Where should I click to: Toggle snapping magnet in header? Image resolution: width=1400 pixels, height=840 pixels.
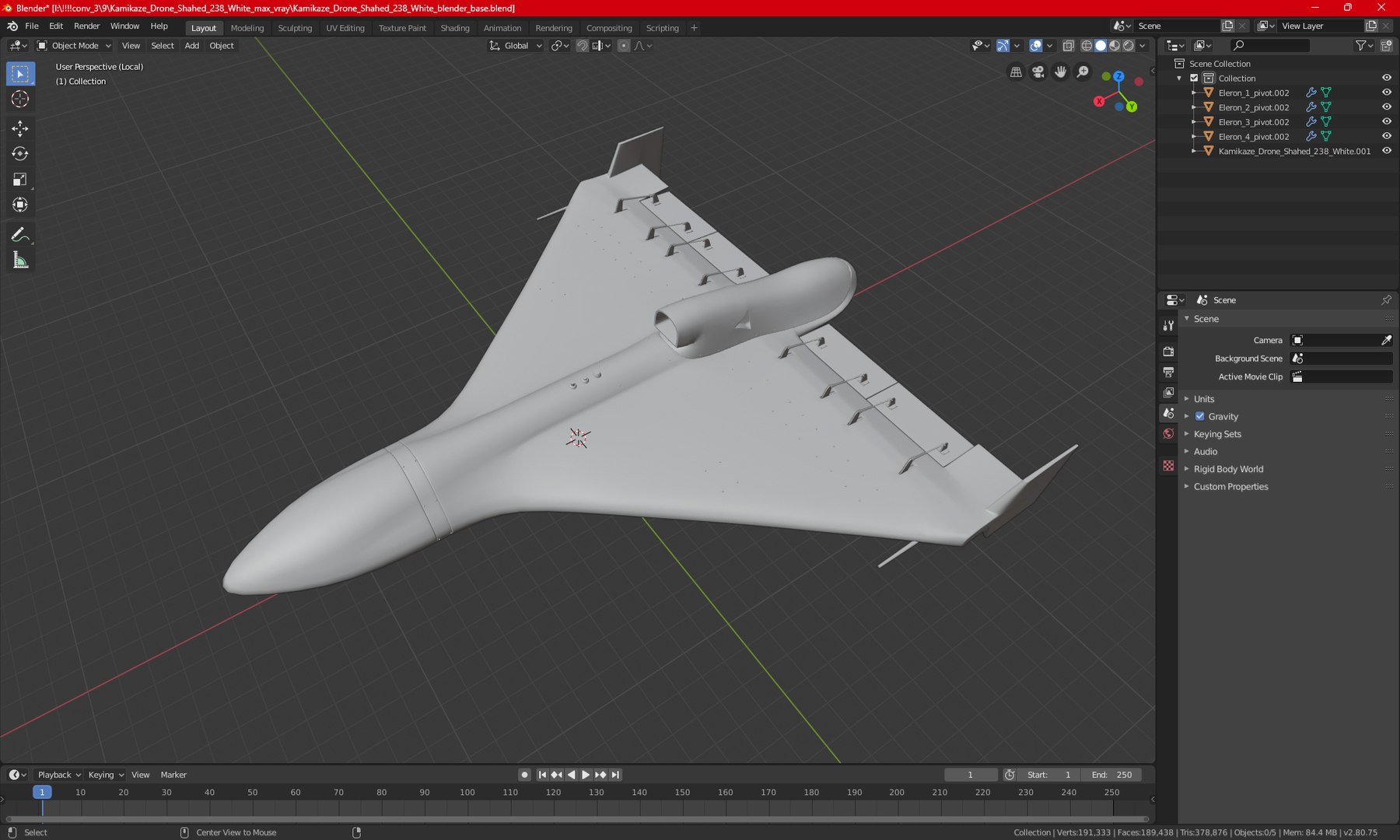(x=582, y=46)
